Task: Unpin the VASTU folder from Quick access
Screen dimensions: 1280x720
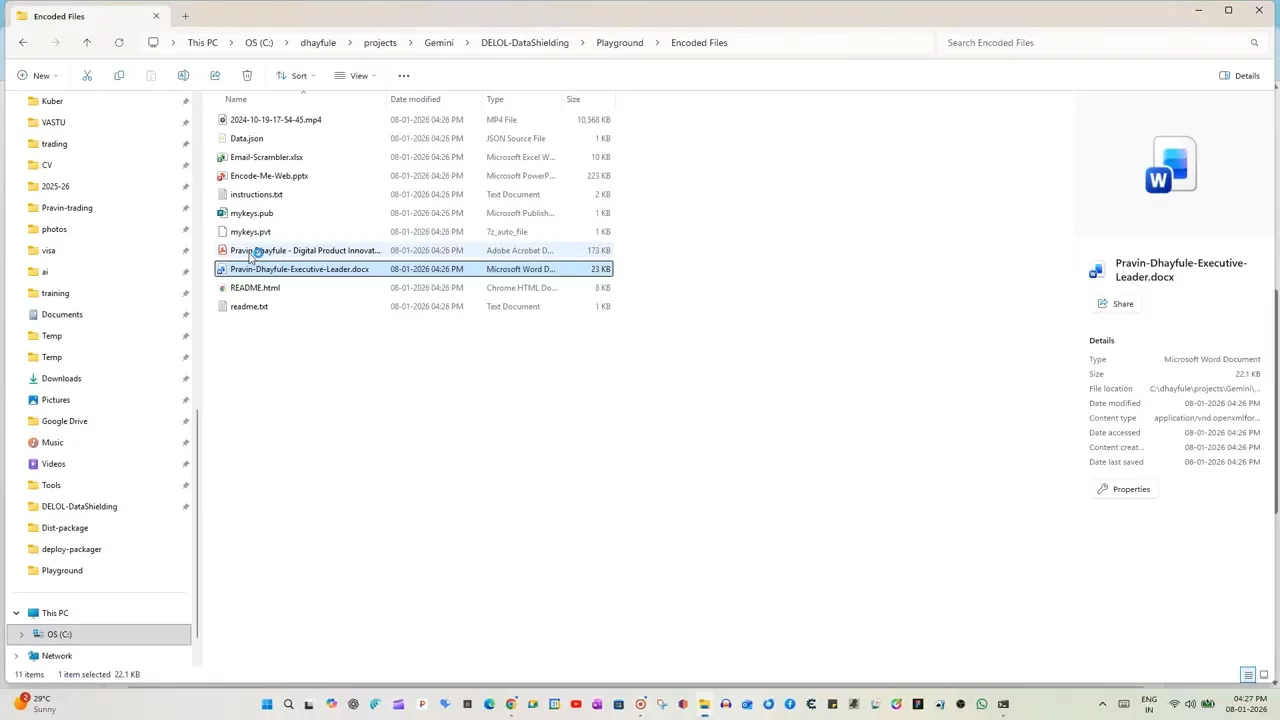Action: (185, 123)
